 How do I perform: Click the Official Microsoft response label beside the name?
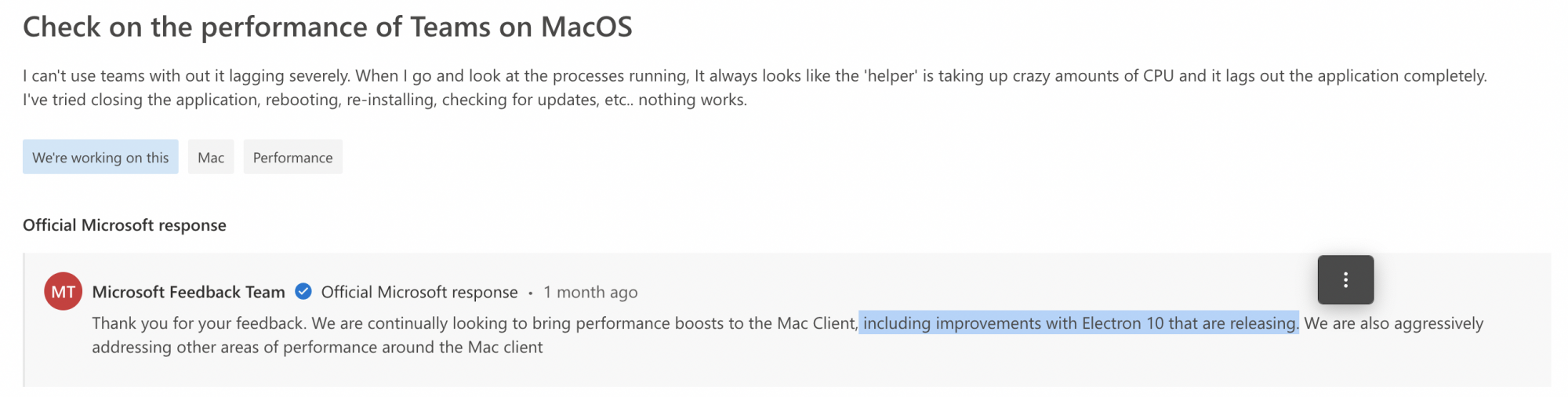pos(419,292)
